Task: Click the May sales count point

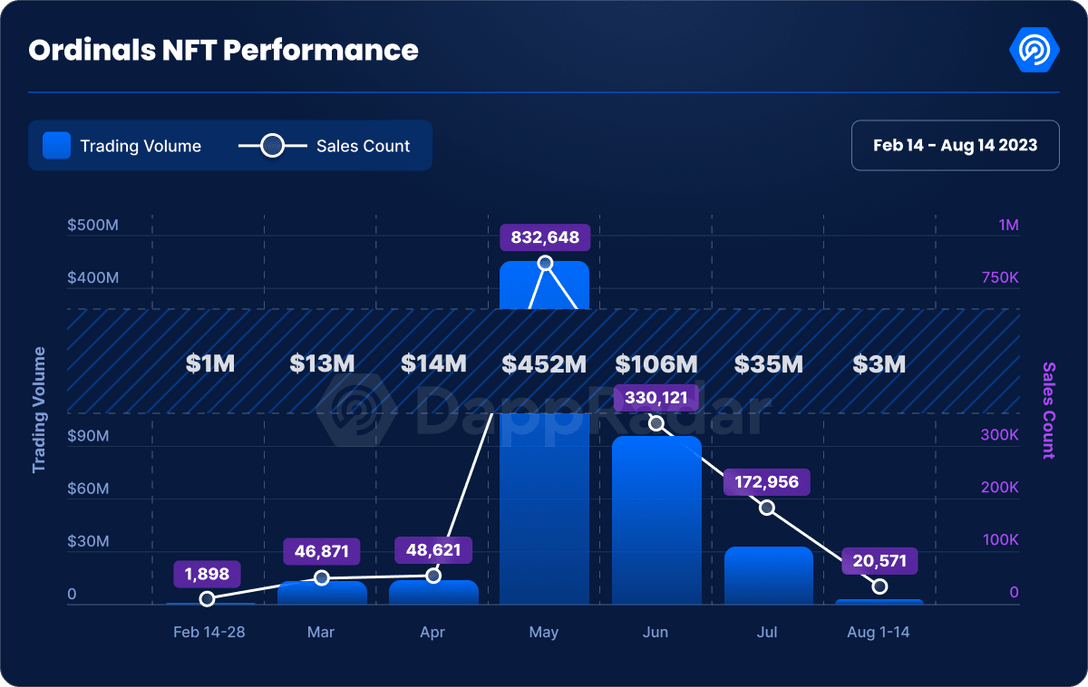Action: (545, 264)
